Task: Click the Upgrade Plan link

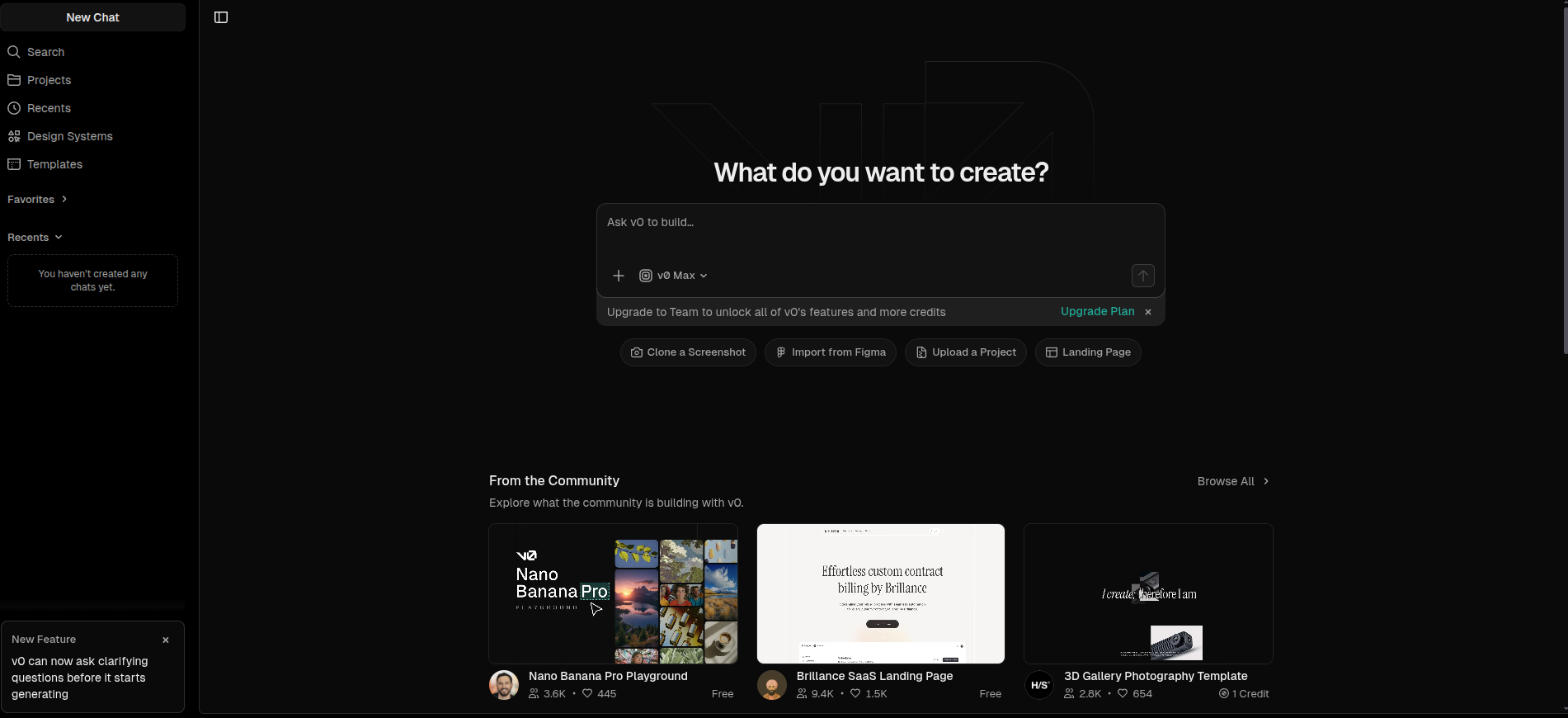Action: 1097,311
